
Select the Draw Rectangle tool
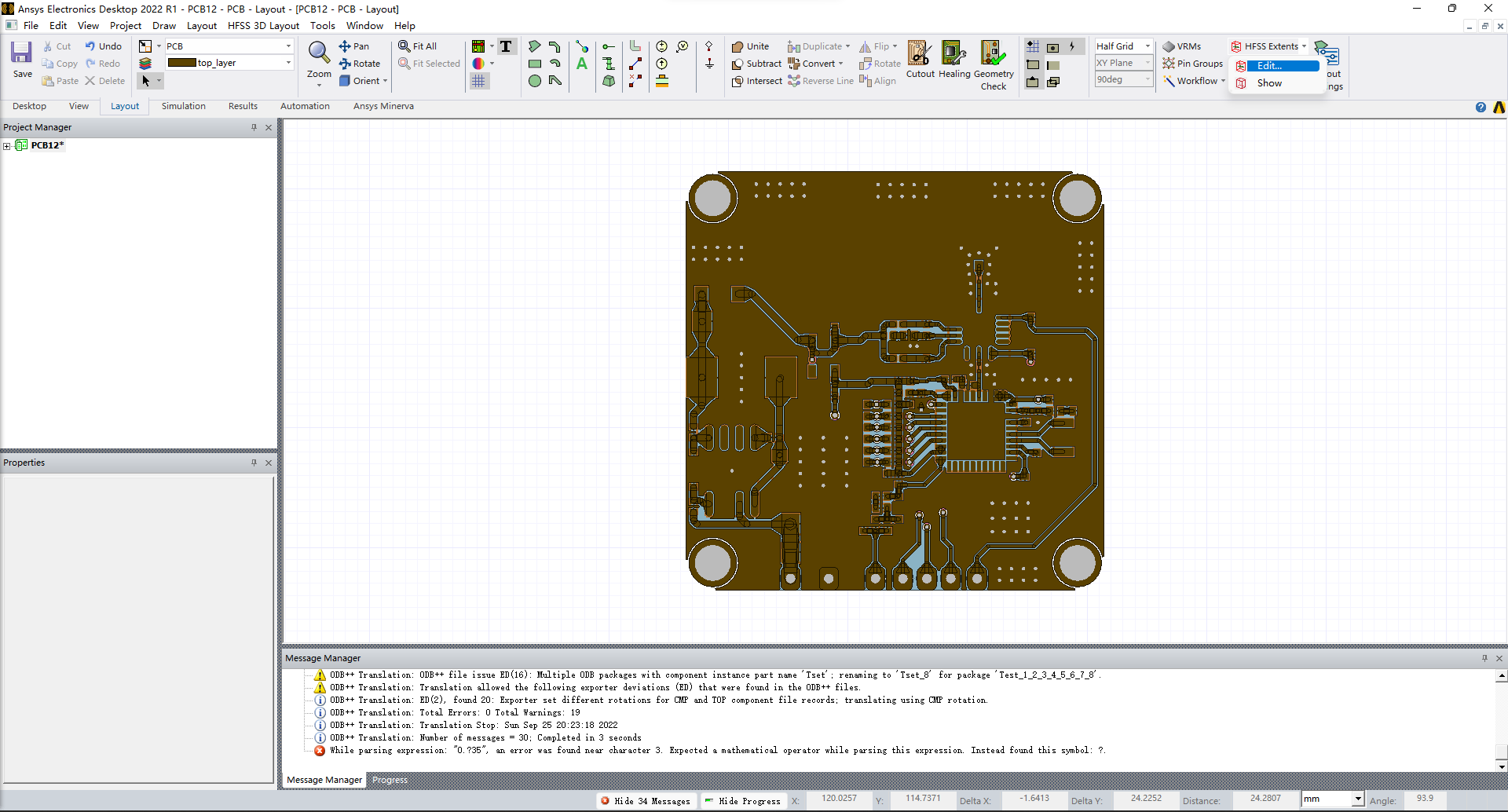pos(534,64)
